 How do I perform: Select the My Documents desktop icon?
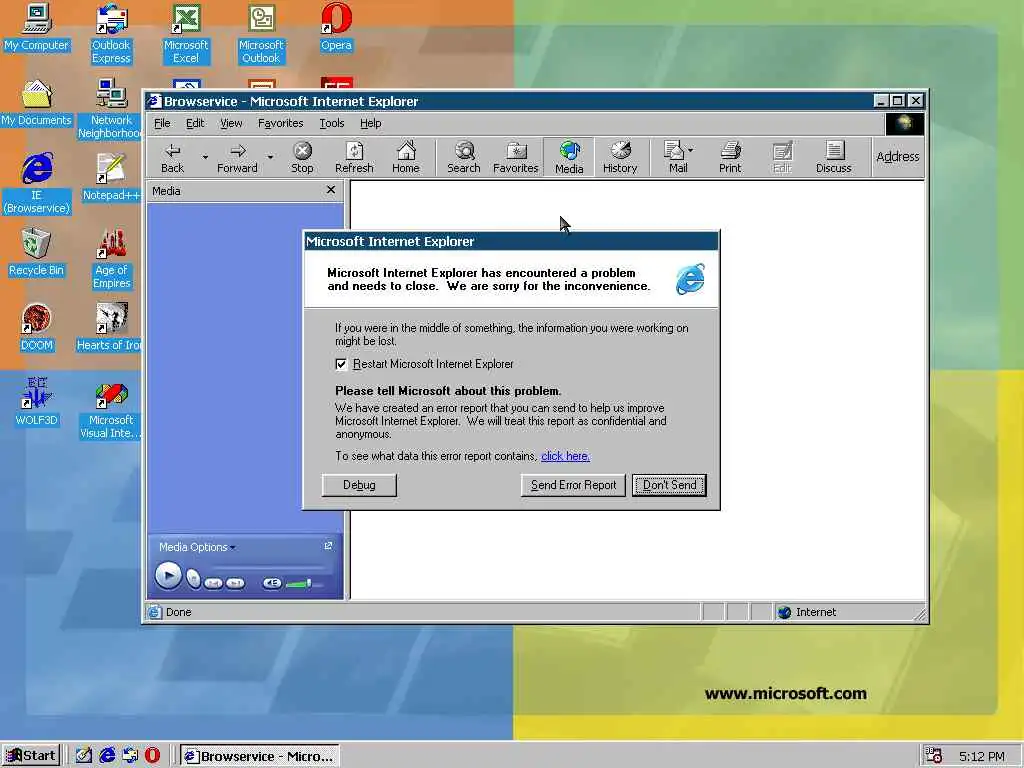tap(37, 103)
